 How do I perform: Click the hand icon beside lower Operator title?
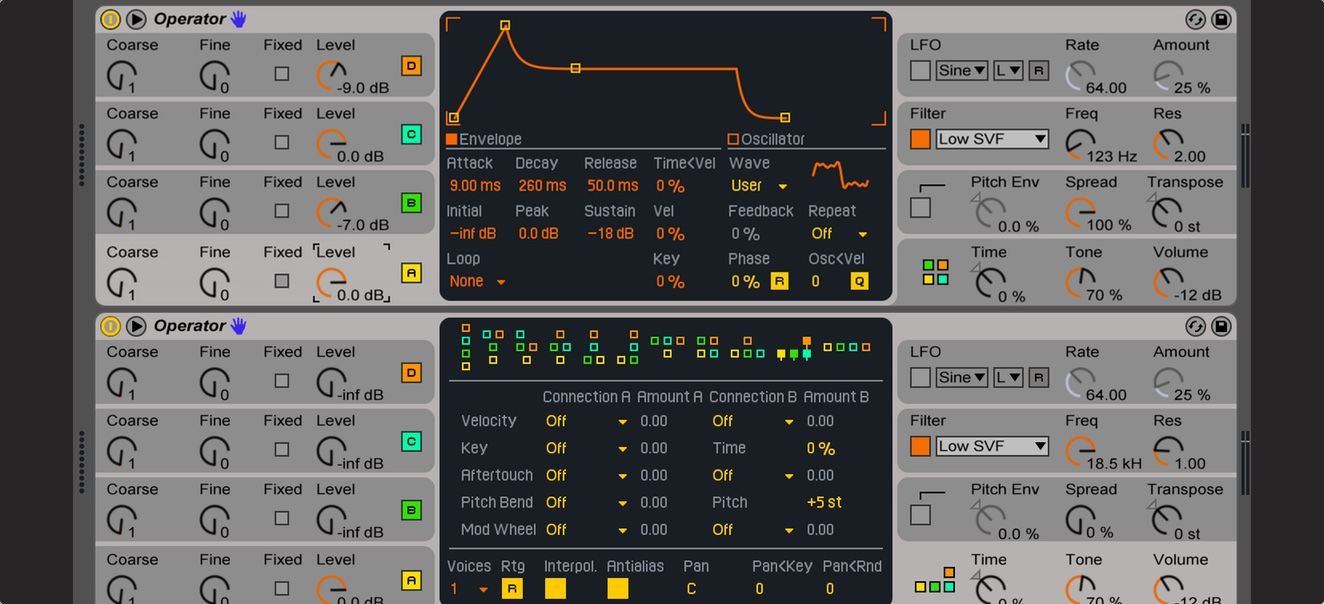coord(239,326)
